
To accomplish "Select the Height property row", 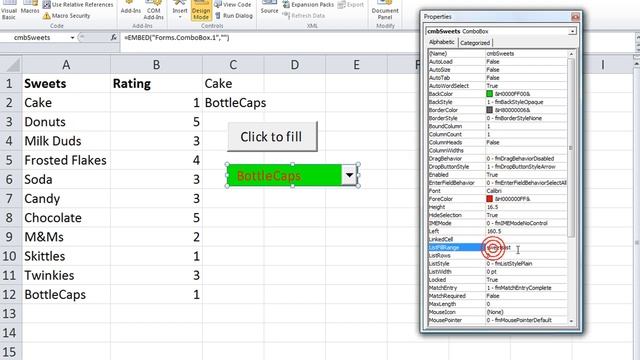I will pos(498,207).
